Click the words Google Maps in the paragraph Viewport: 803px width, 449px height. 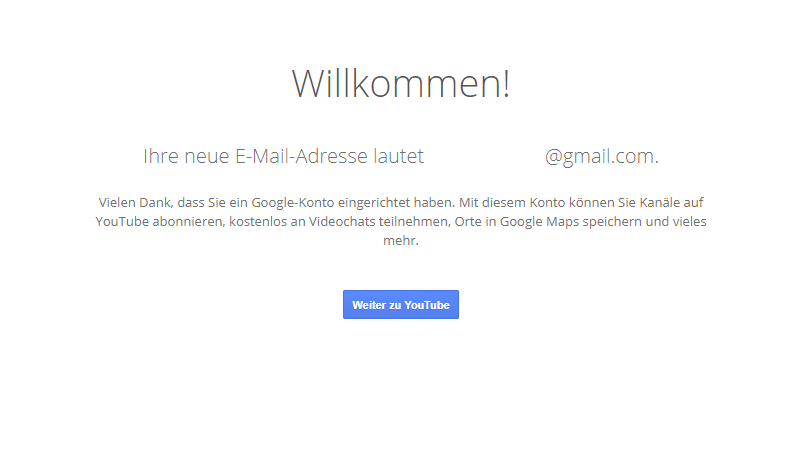point(539,222)
